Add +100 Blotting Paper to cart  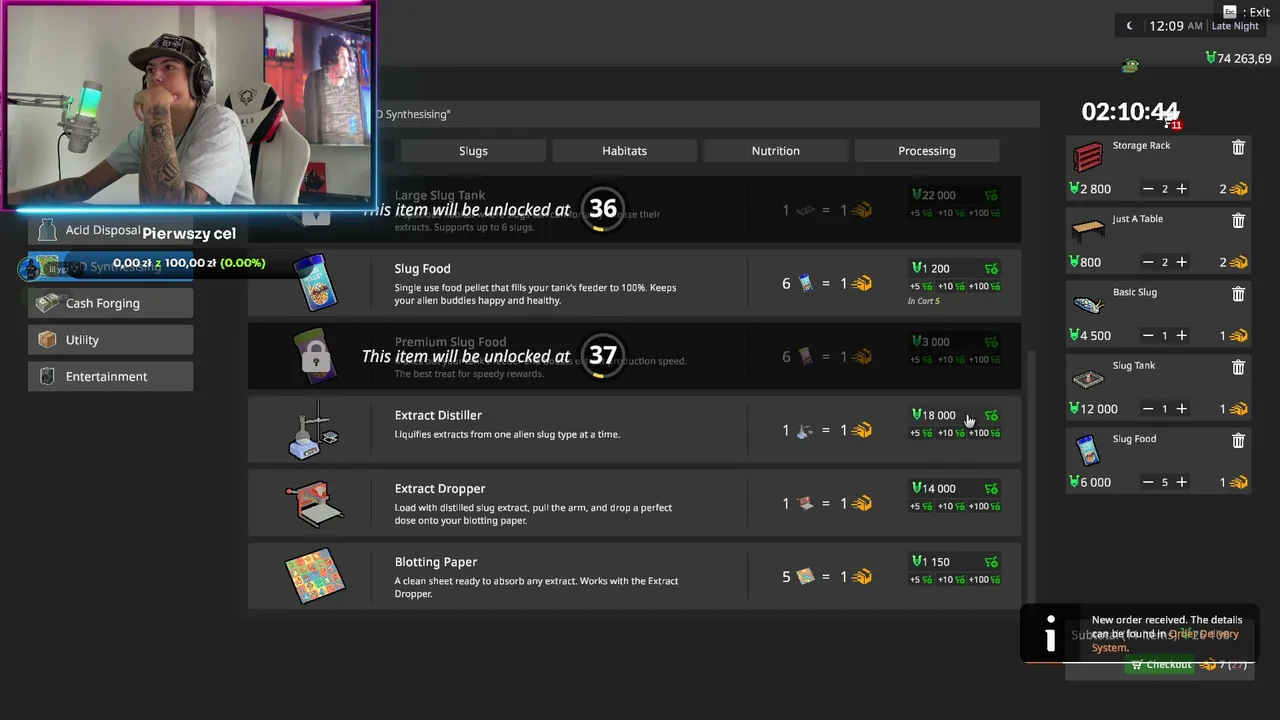pos(983,579)
